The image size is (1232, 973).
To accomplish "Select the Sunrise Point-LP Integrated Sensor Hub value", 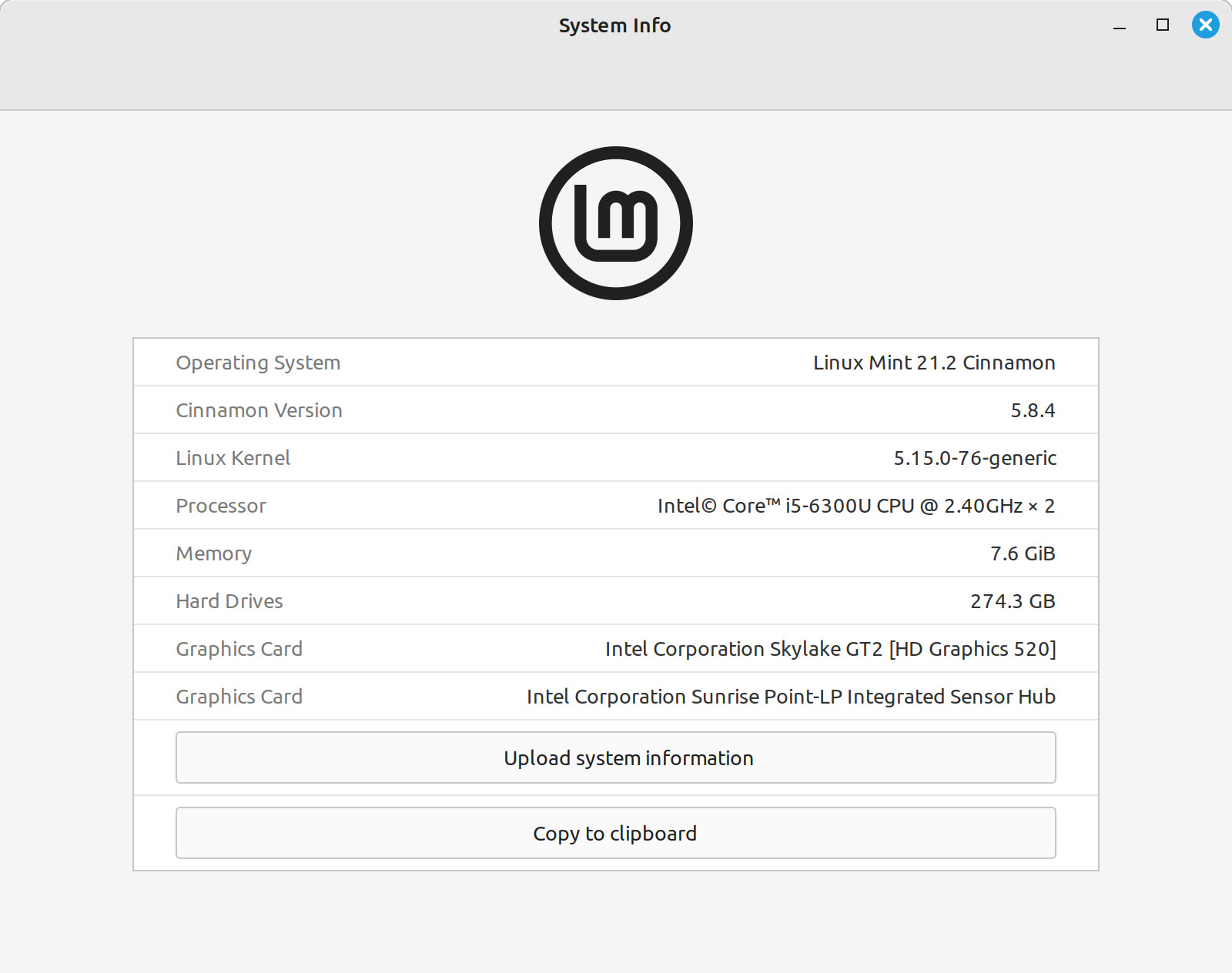I will point(791,697).
